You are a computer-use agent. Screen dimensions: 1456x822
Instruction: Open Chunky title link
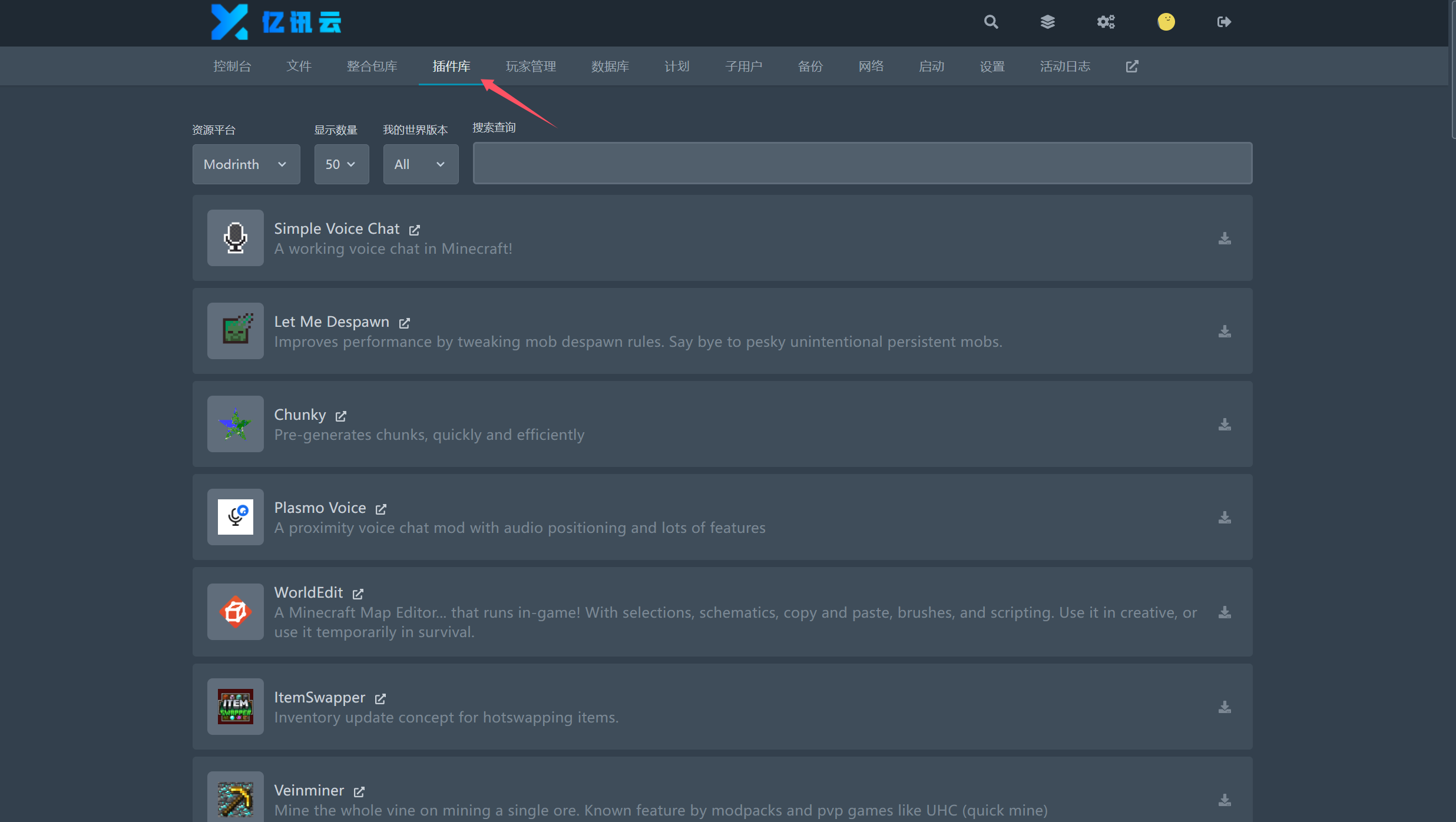click(x=300, y=415)
